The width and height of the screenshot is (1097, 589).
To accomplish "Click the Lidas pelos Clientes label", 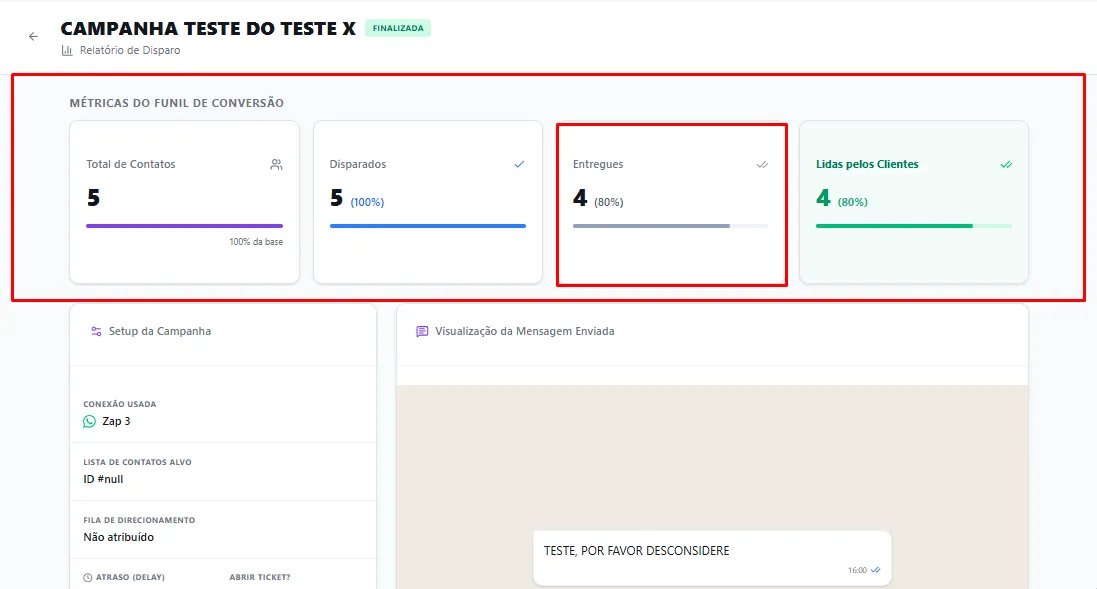I will tap(867, 164).
